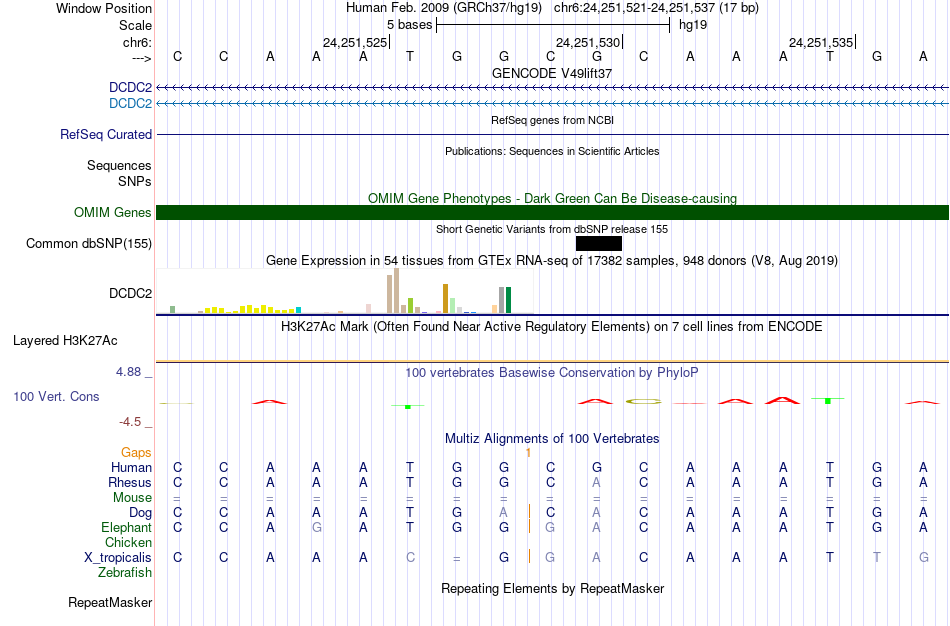The height and width of the screenshot is (626, 950).
Task: Select the X_tropicalis species row label
Action: coord(118,558)
